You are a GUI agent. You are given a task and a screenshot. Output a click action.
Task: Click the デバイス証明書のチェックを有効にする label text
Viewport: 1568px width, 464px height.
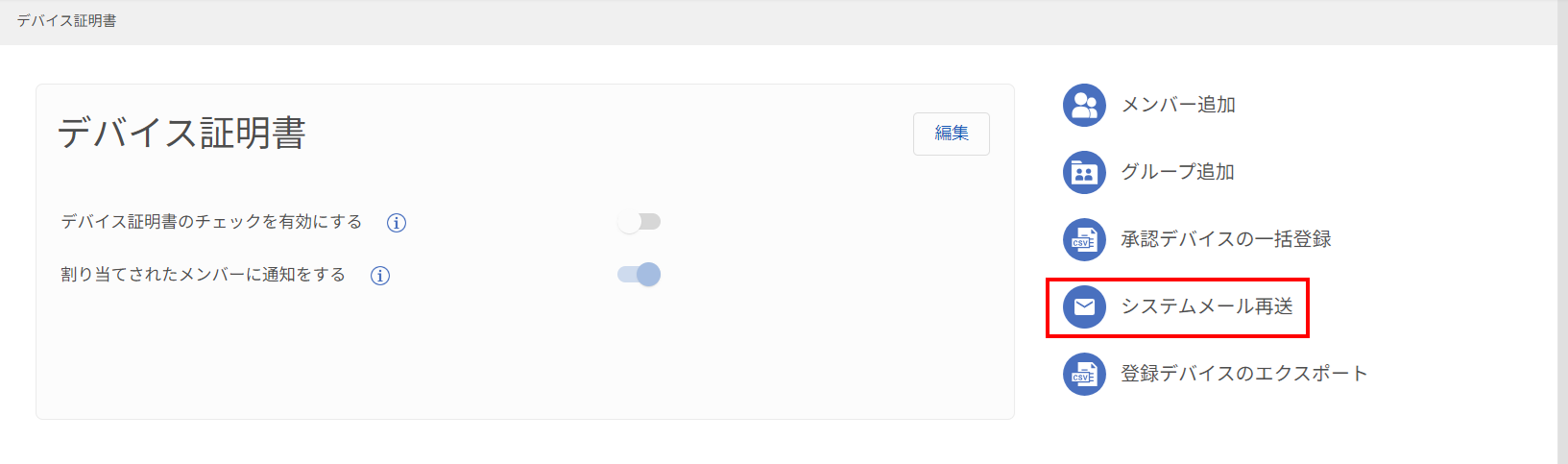212,222
